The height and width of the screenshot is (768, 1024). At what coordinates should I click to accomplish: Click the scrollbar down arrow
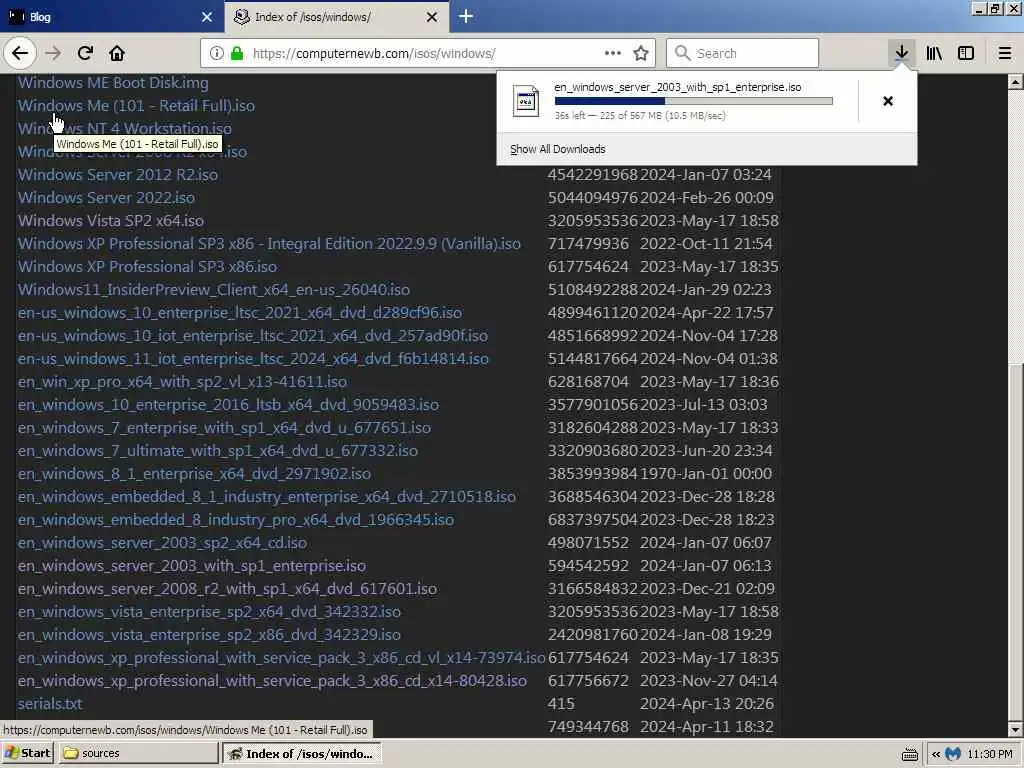pos(1015,729)
